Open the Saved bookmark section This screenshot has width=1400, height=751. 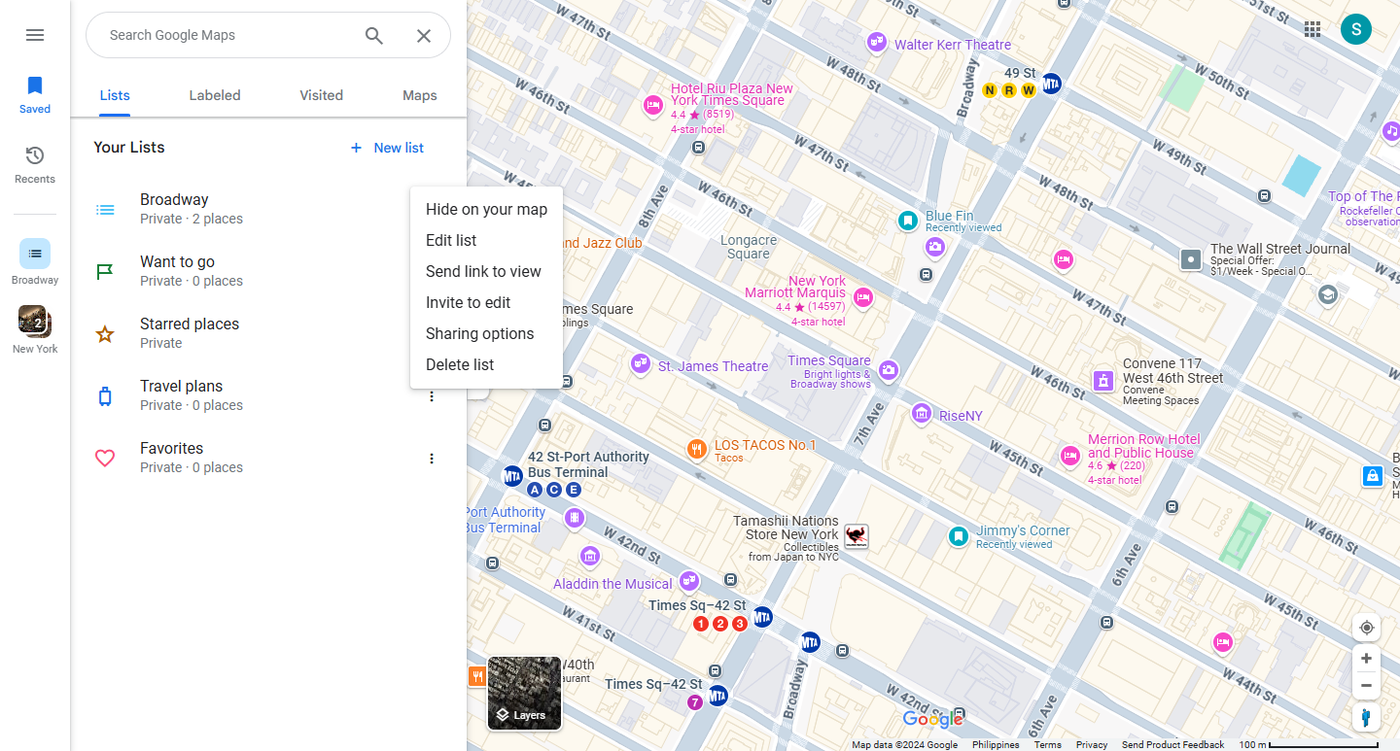coord(35,94)
